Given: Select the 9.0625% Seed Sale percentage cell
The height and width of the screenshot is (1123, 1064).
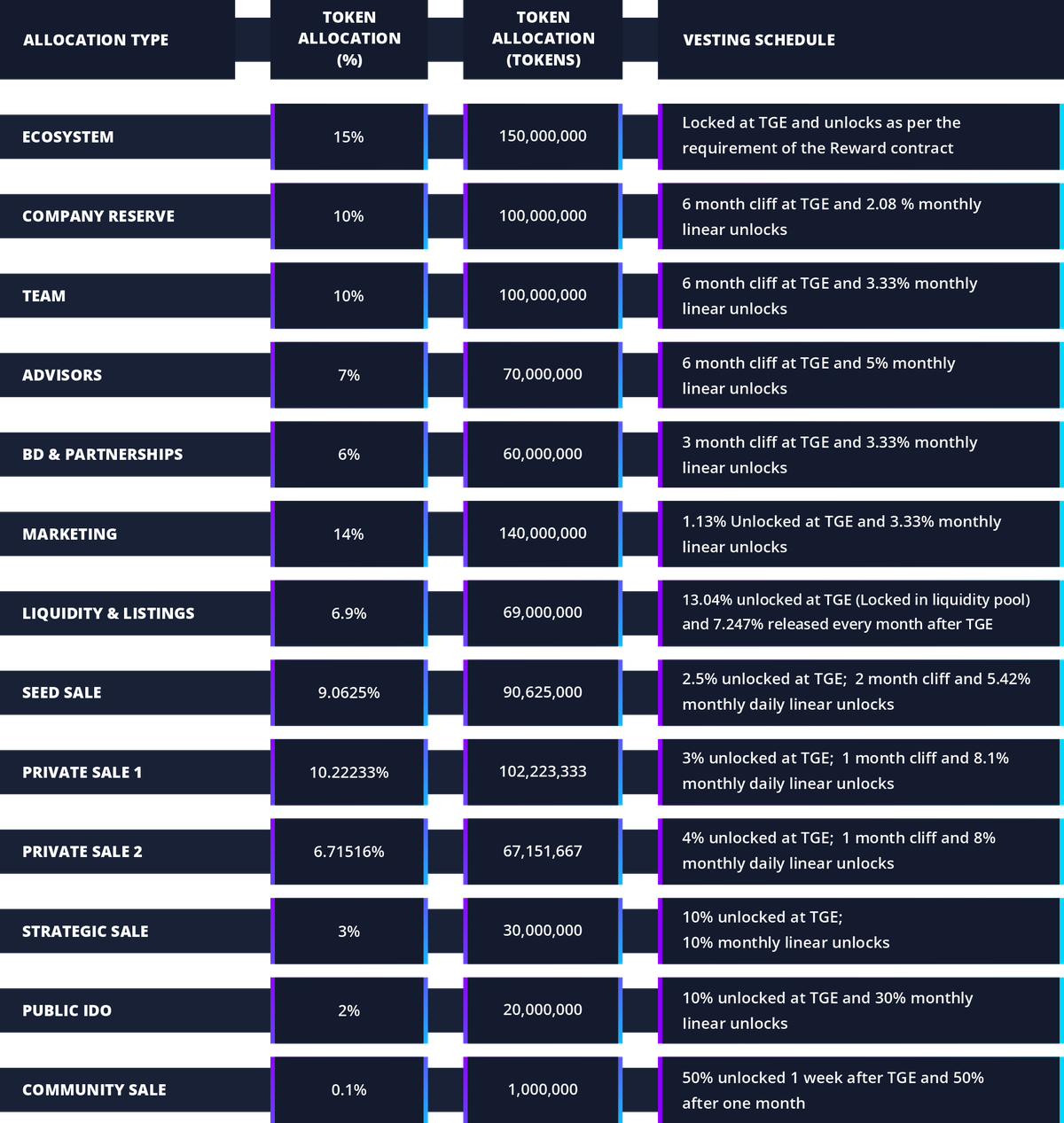Looking at the screenshot, I should point(348,692).
